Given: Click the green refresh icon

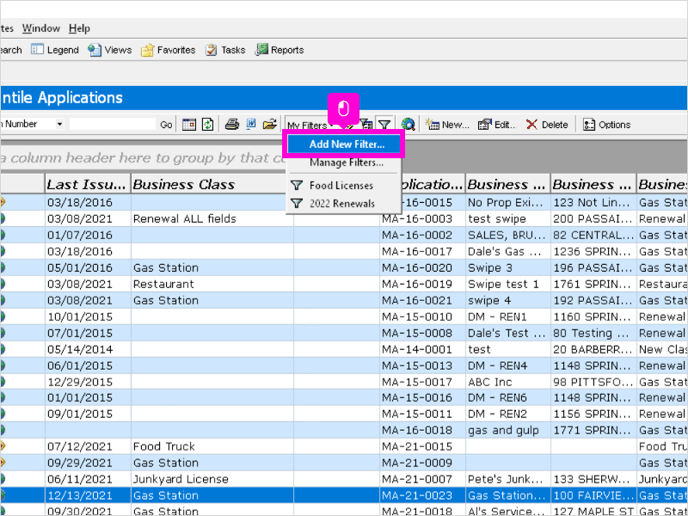Looking at the screenshot, I should coord(208,125).
